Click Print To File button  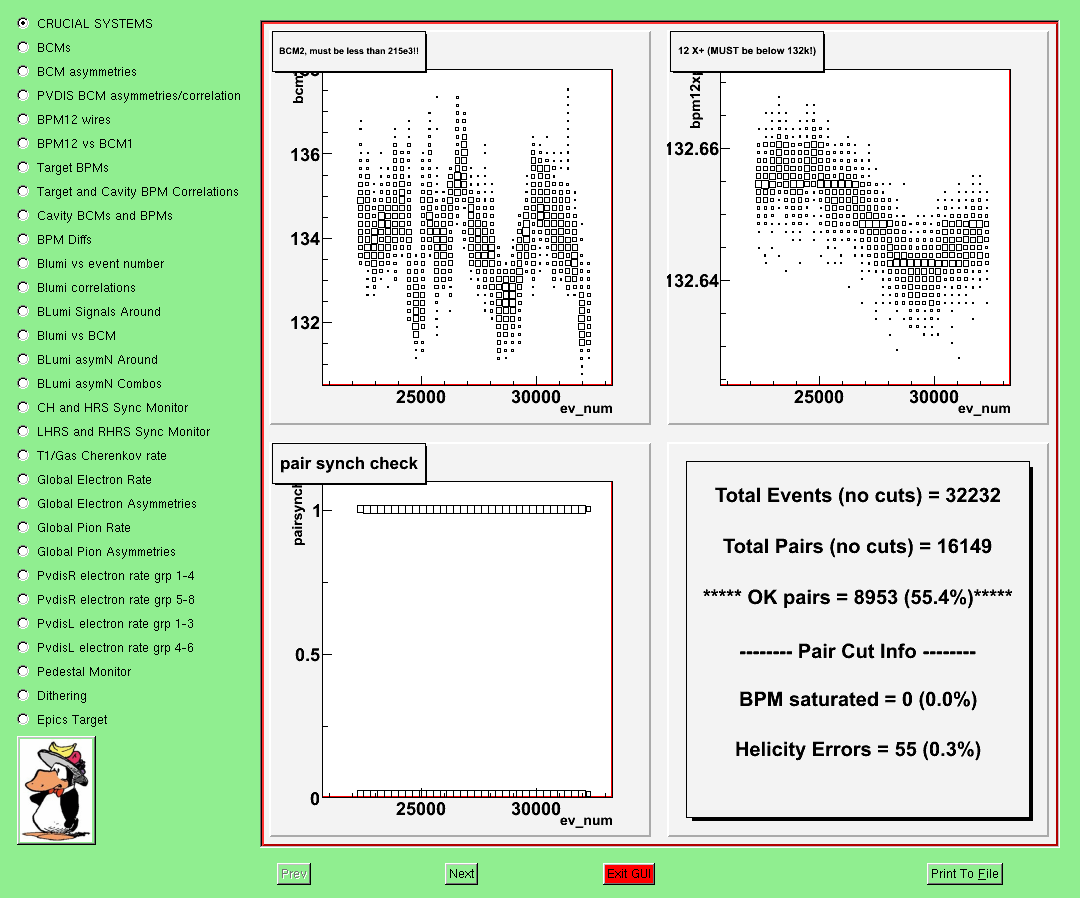pyautogui.click(x=964, y=874)
